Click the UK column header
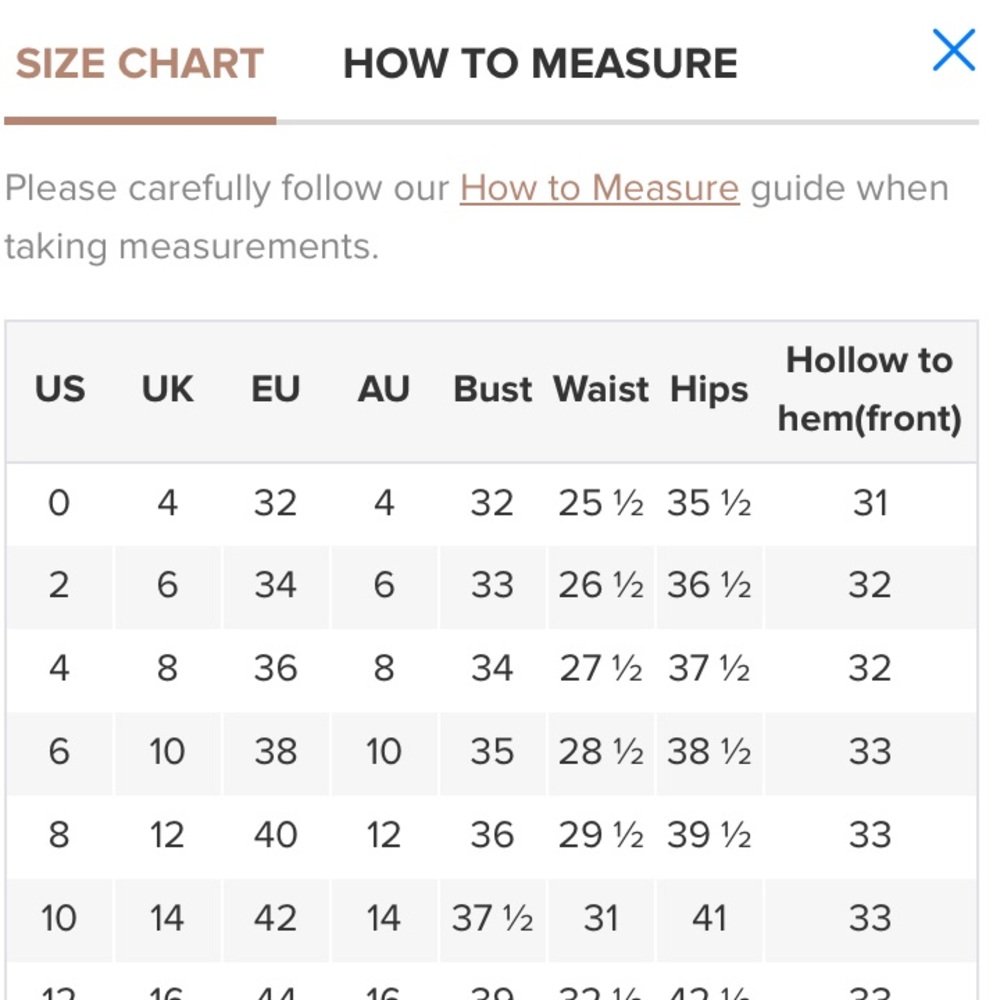Image resolution: width=1000 pixels, height=1000 pixels. click(167, 389)
